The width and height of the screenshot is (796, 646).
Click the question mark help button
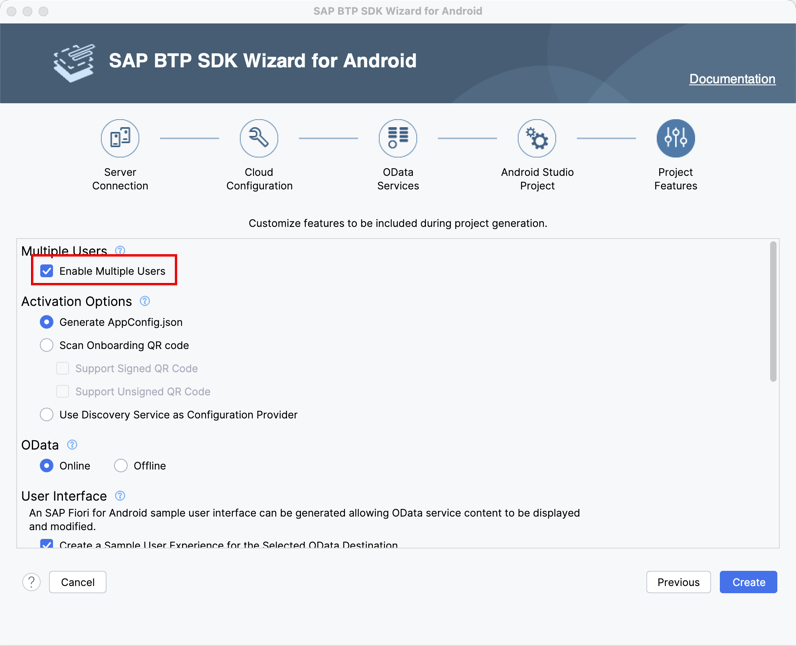(31, 582)
